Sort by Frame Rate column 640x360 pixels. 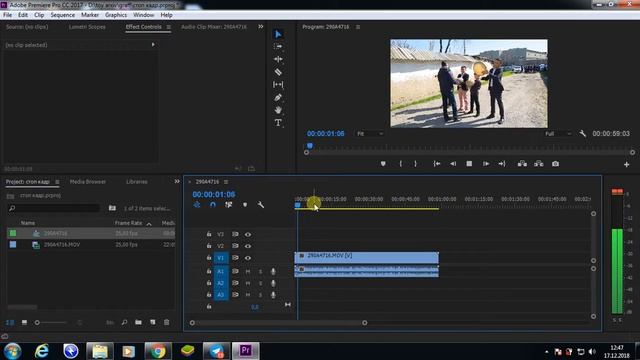coord(129,223)
